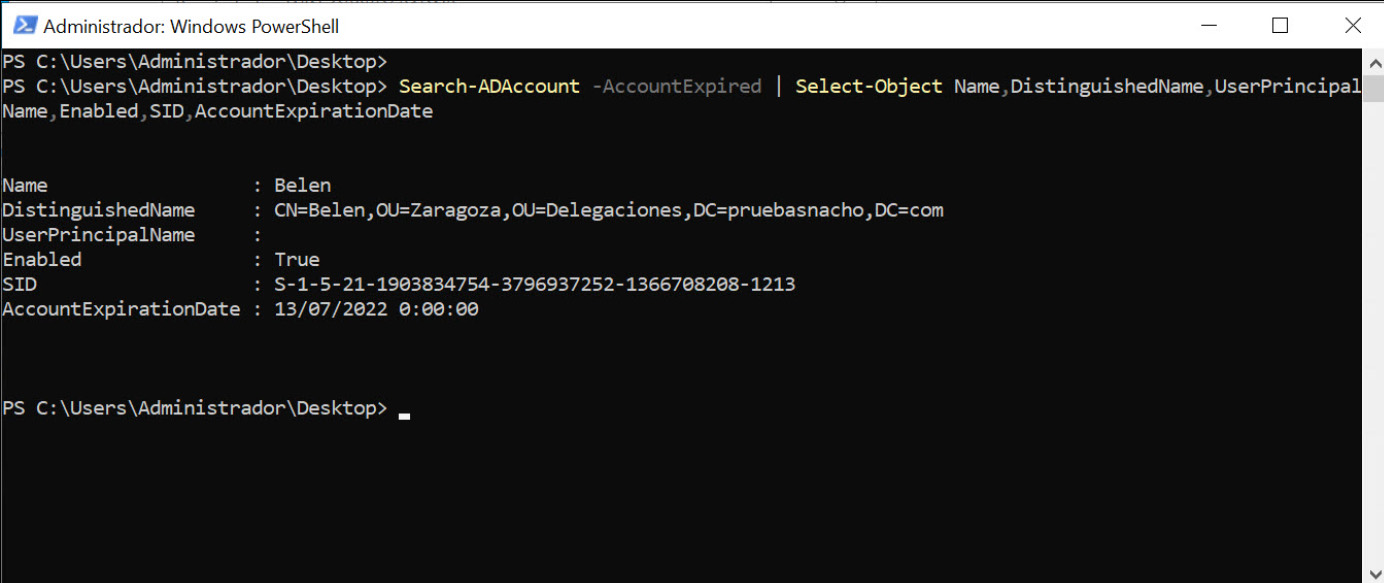Click the Select-Object cmdlet text

(869, 86)
